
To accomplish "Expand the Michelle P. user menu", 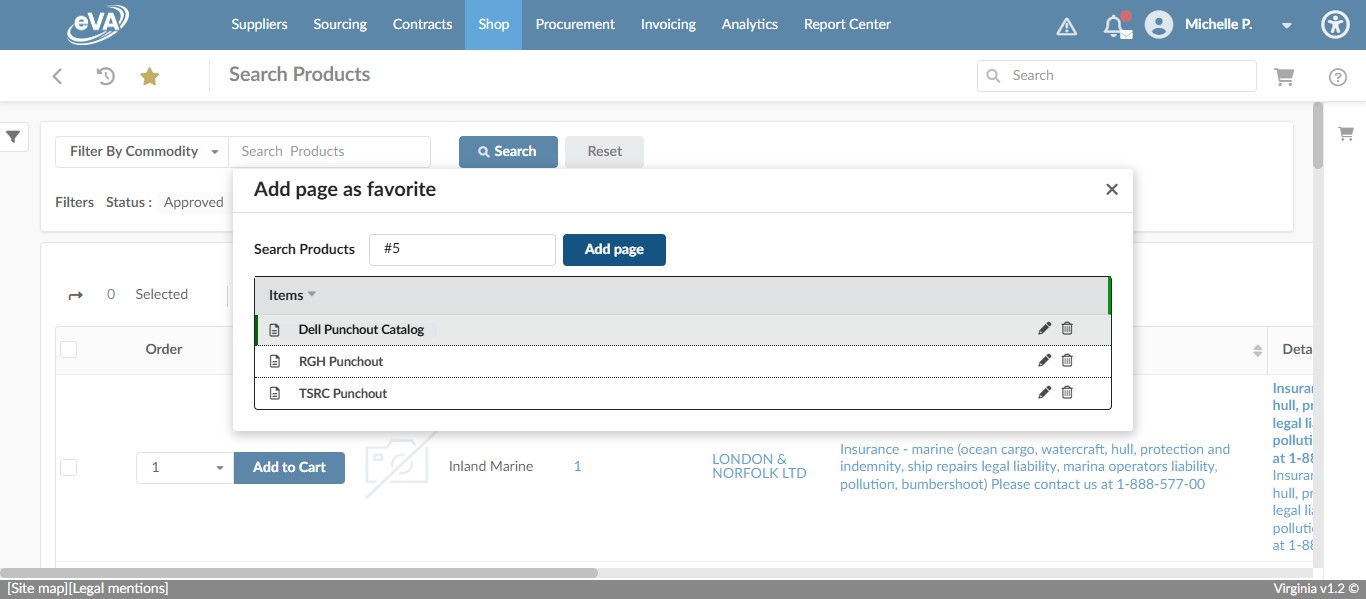I will pyautogui.click(x=1286, y=25).
